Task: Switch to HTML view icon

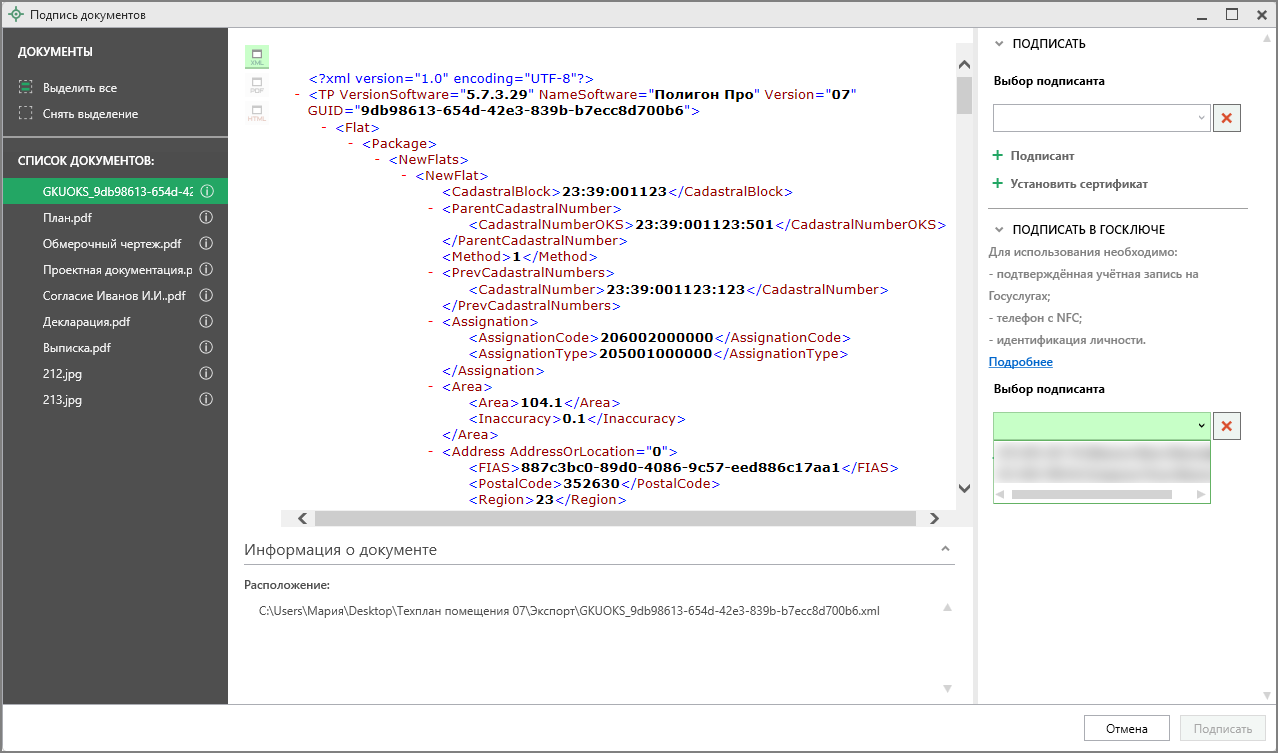Action: point(257,113)
